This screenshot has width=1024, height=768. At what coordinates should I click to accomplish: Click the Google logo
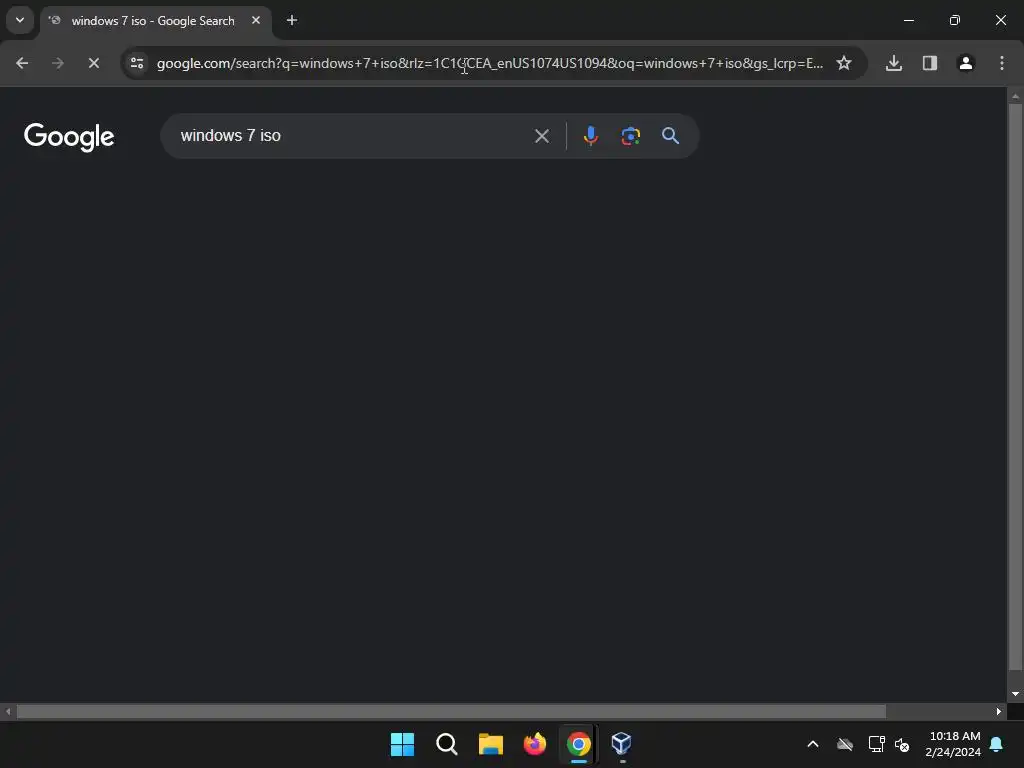(69, 137)
